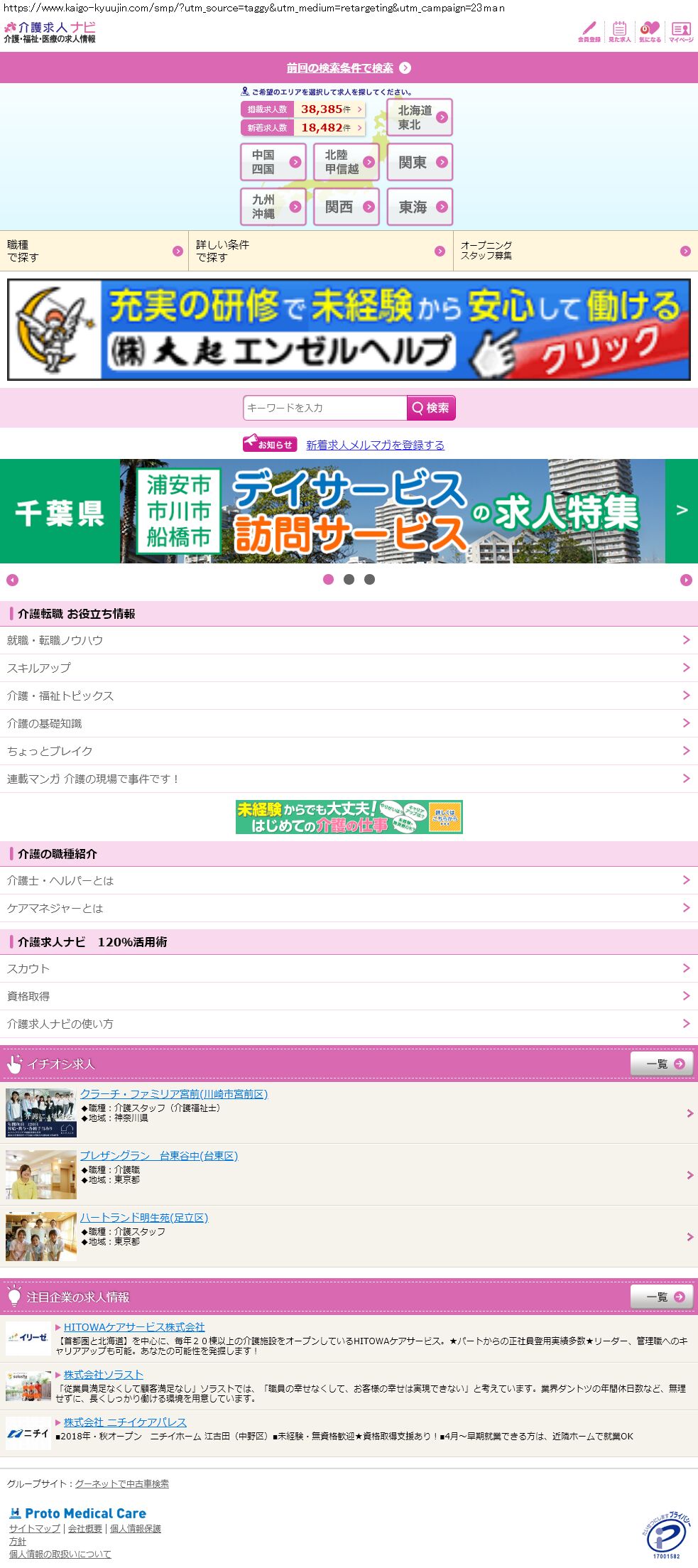Select the first carousel dot indicator
This screenshot has width=698, height=1568.
328,580
